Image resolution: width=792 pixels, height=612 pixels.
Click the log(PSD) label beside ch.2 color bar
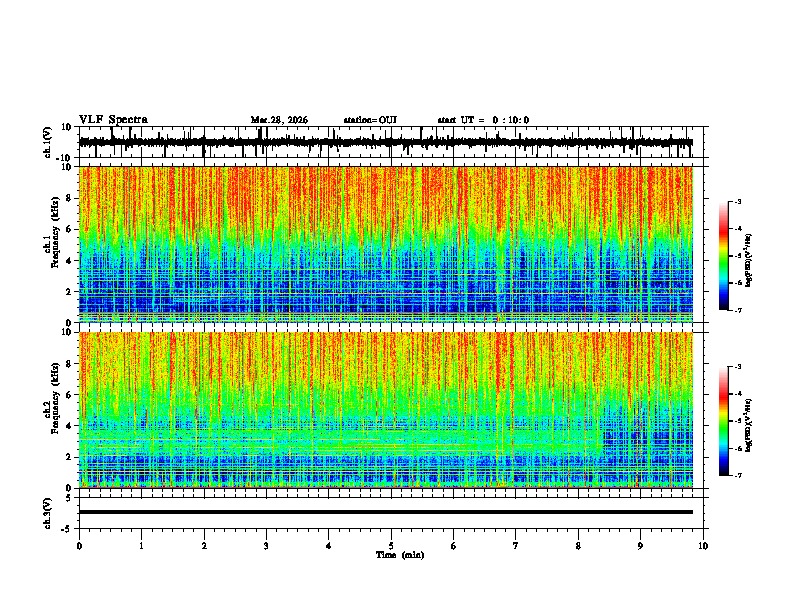[x=748, y=425]
